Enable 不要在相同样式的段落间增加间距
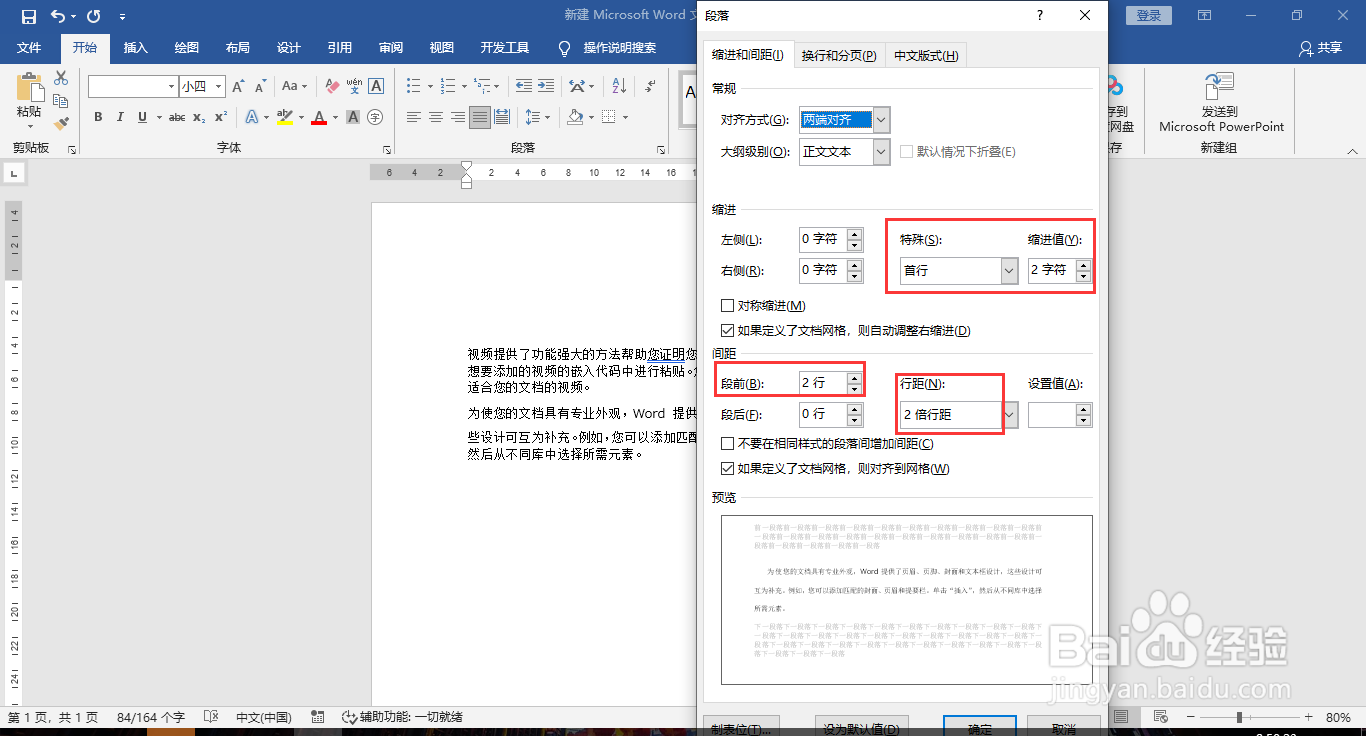 (x=728, y=444)
